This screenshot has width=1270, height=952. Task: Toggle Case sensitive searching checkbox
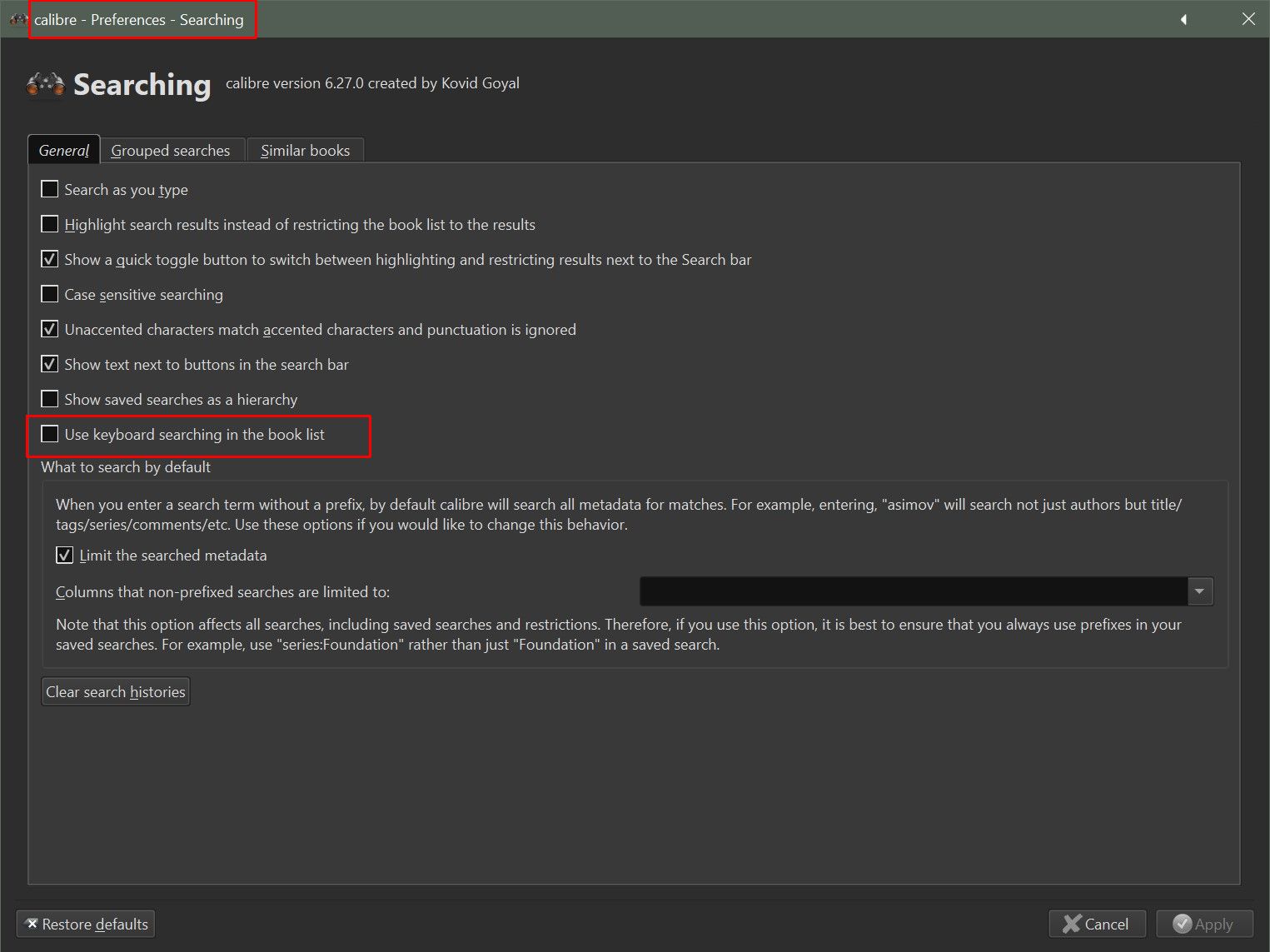50,295
